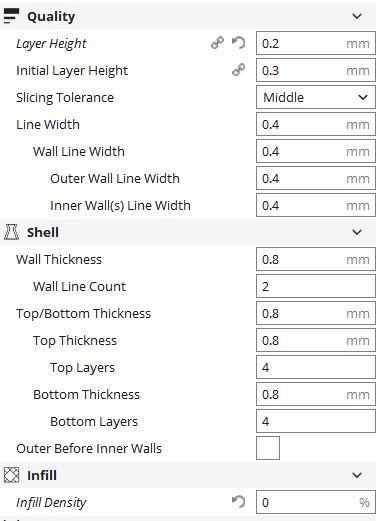Click the Quality section header label

pos(51,16)
